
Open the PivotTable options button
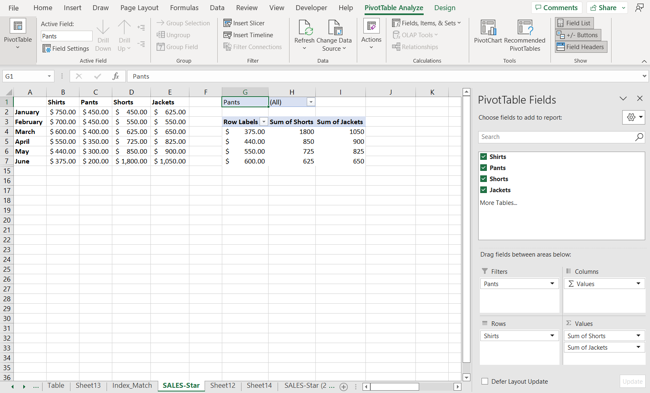coord(17,34)
